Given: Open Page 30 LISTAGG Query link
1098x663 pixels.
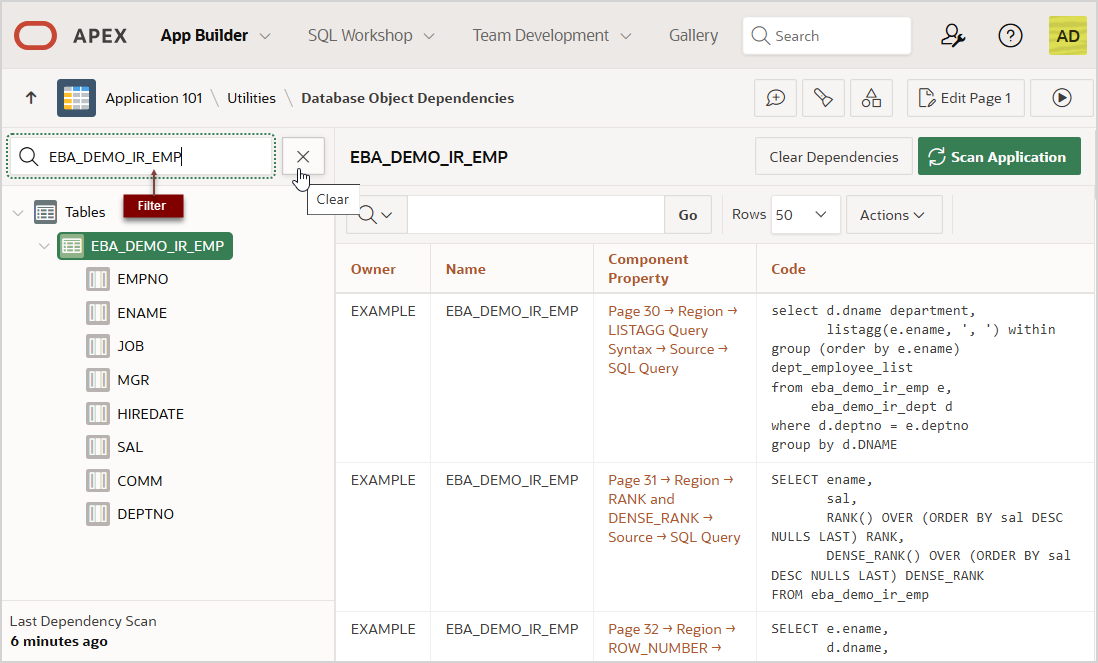Looking at the screenshot, I should point(672,340).
